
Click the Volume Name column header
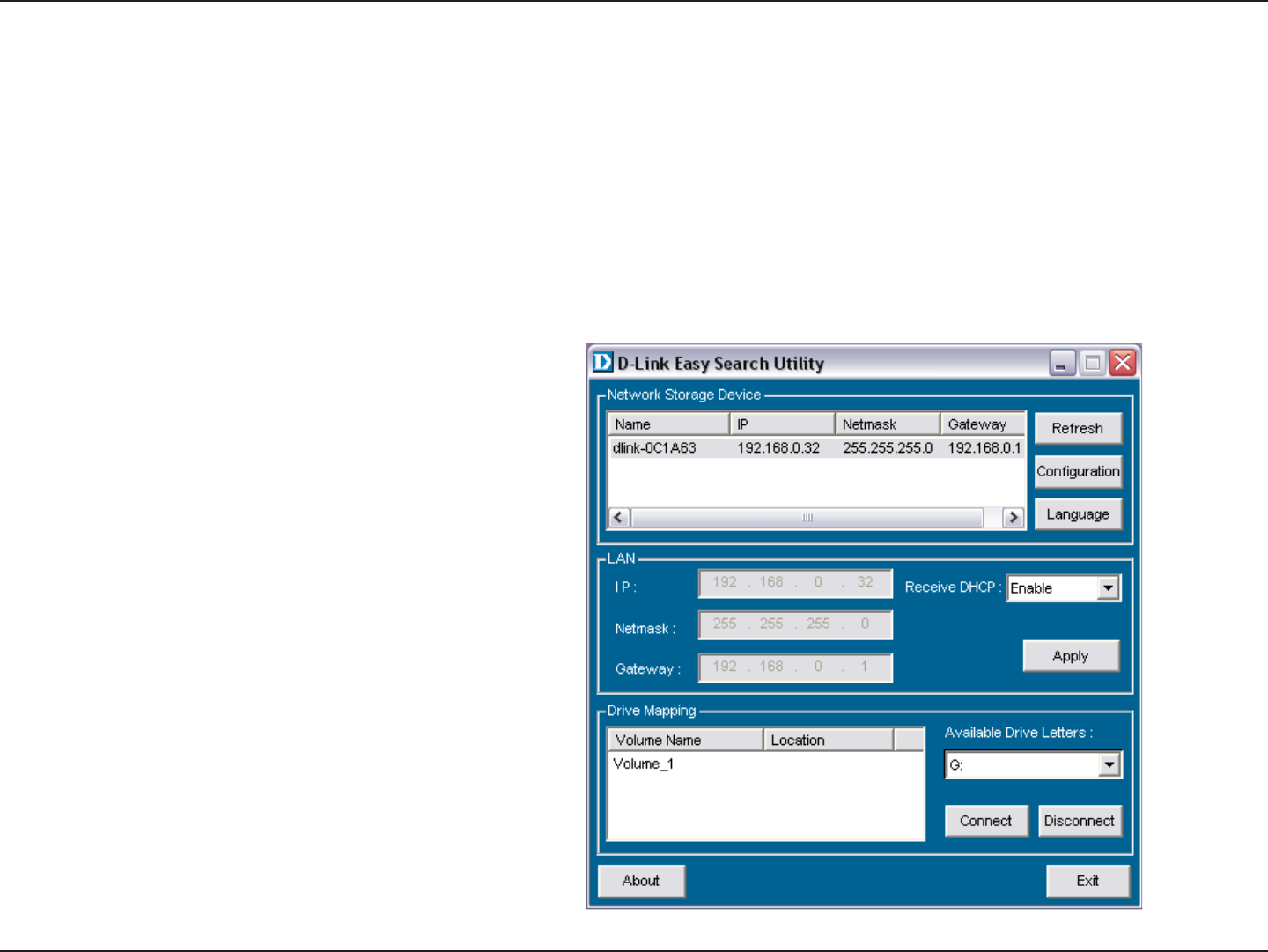686,740
